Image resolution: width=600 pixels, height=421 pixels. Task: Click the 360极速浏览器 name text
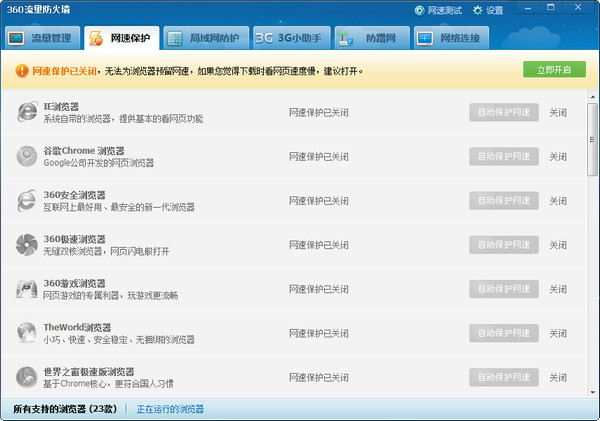click(74, 239)
